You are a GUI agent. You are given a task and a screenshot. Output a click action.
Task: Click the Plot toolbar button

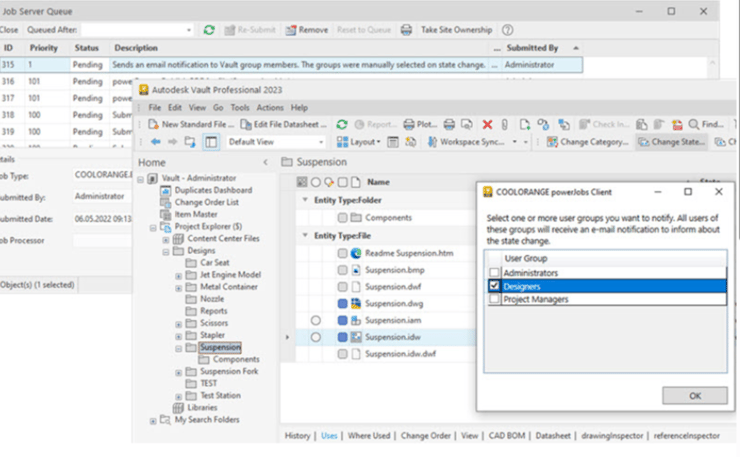[420, 124]
